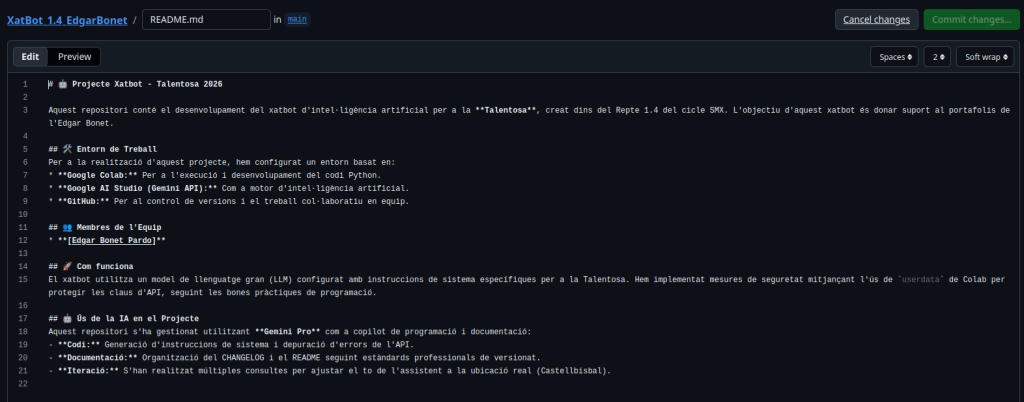Image resolution: width=1024 pixels, height=402 pixels.
Task: Switch to the Edit tab
Action: [x=30, y=57]
